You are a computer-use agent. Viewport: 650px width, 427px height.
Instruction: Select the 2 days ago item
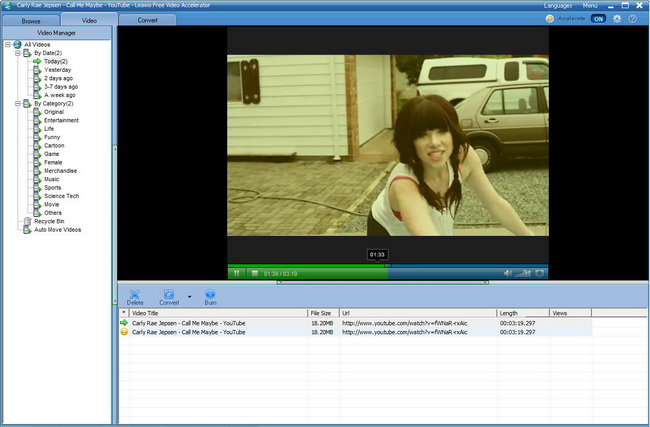(x=58, y=78)
